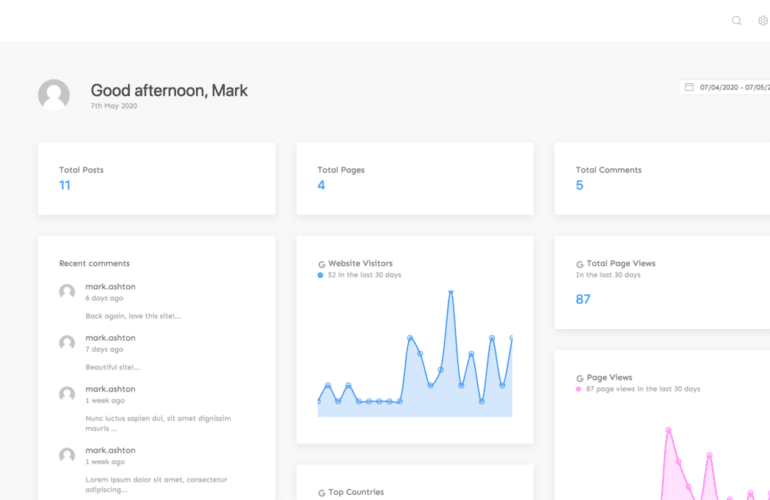Open the Total Pages count of 4
Screen dimensions: 770x500
[x=321, y=185]
